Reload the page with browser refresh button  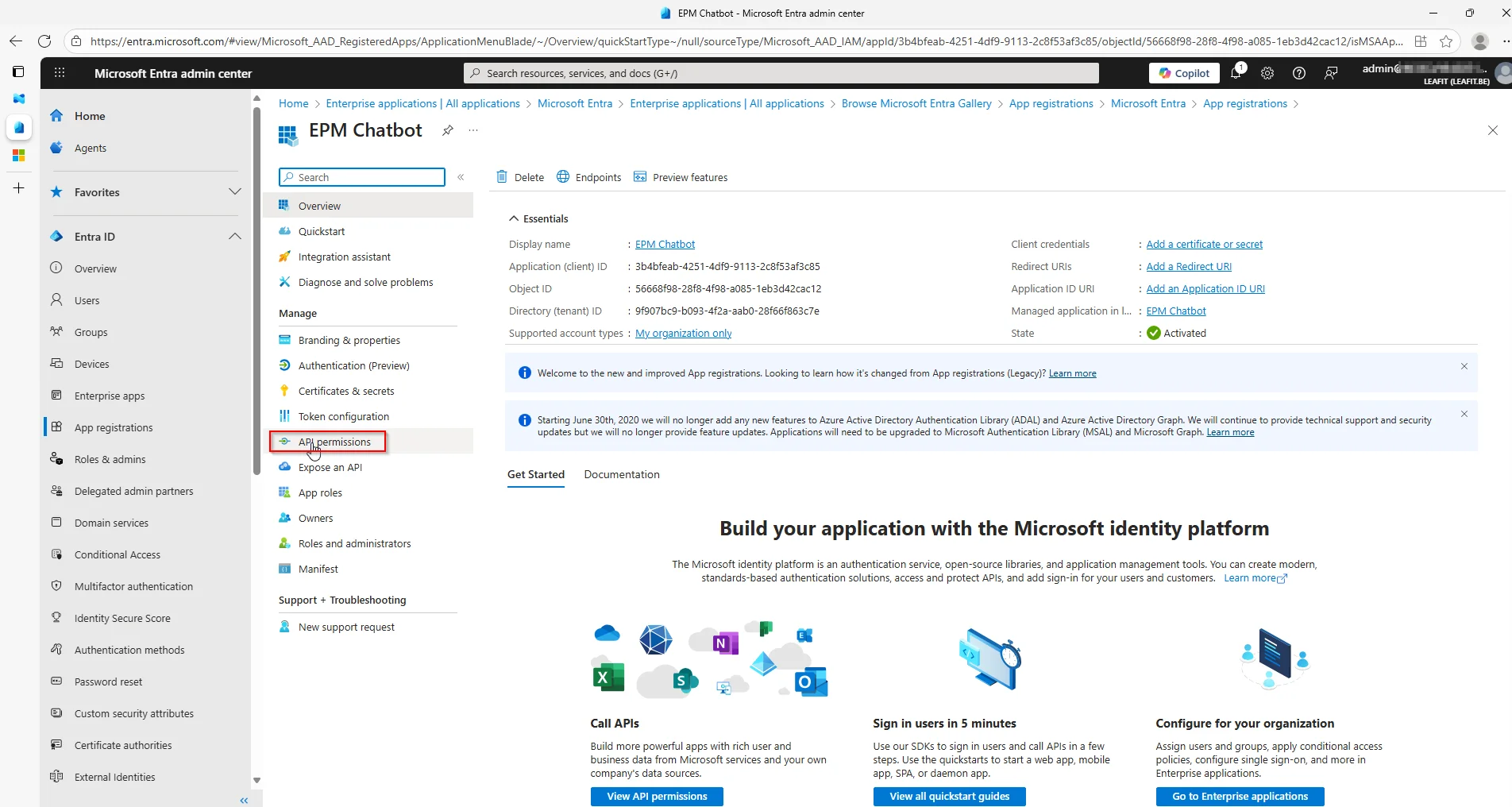[44, 41]
